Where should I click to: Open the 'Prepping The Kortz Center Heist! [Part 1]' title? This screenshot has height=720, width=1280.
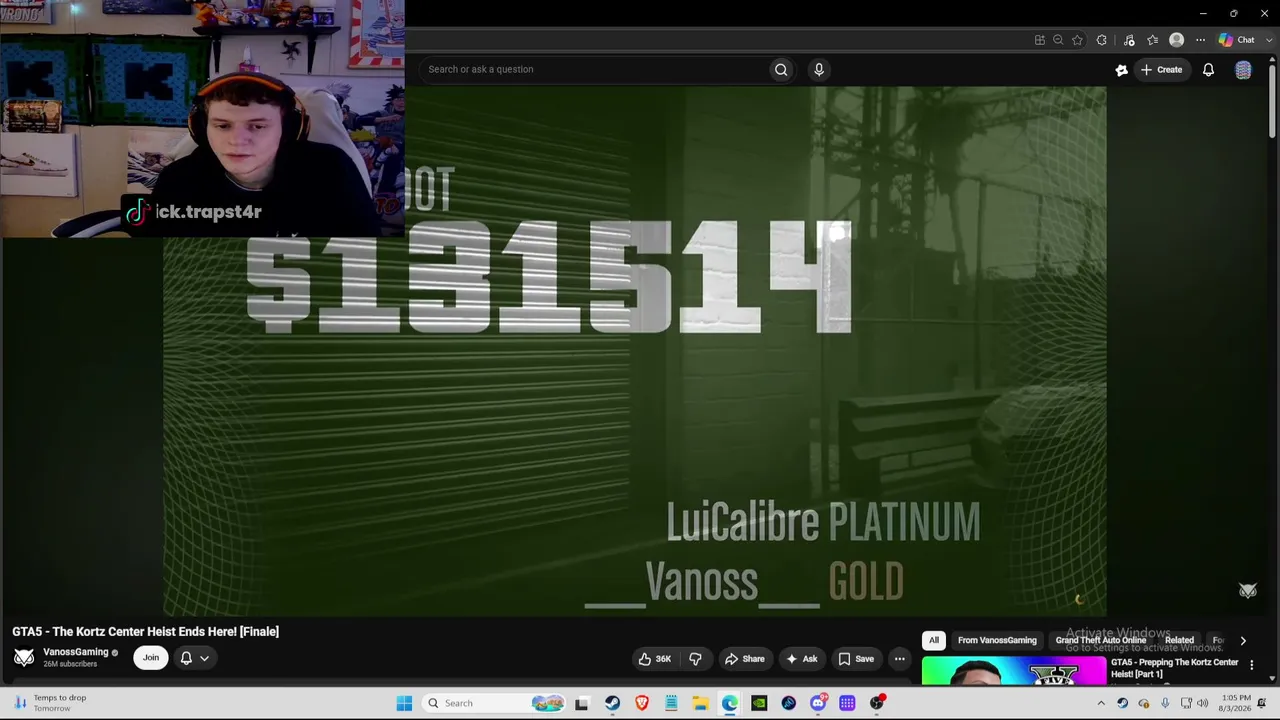pos(1175,668)
